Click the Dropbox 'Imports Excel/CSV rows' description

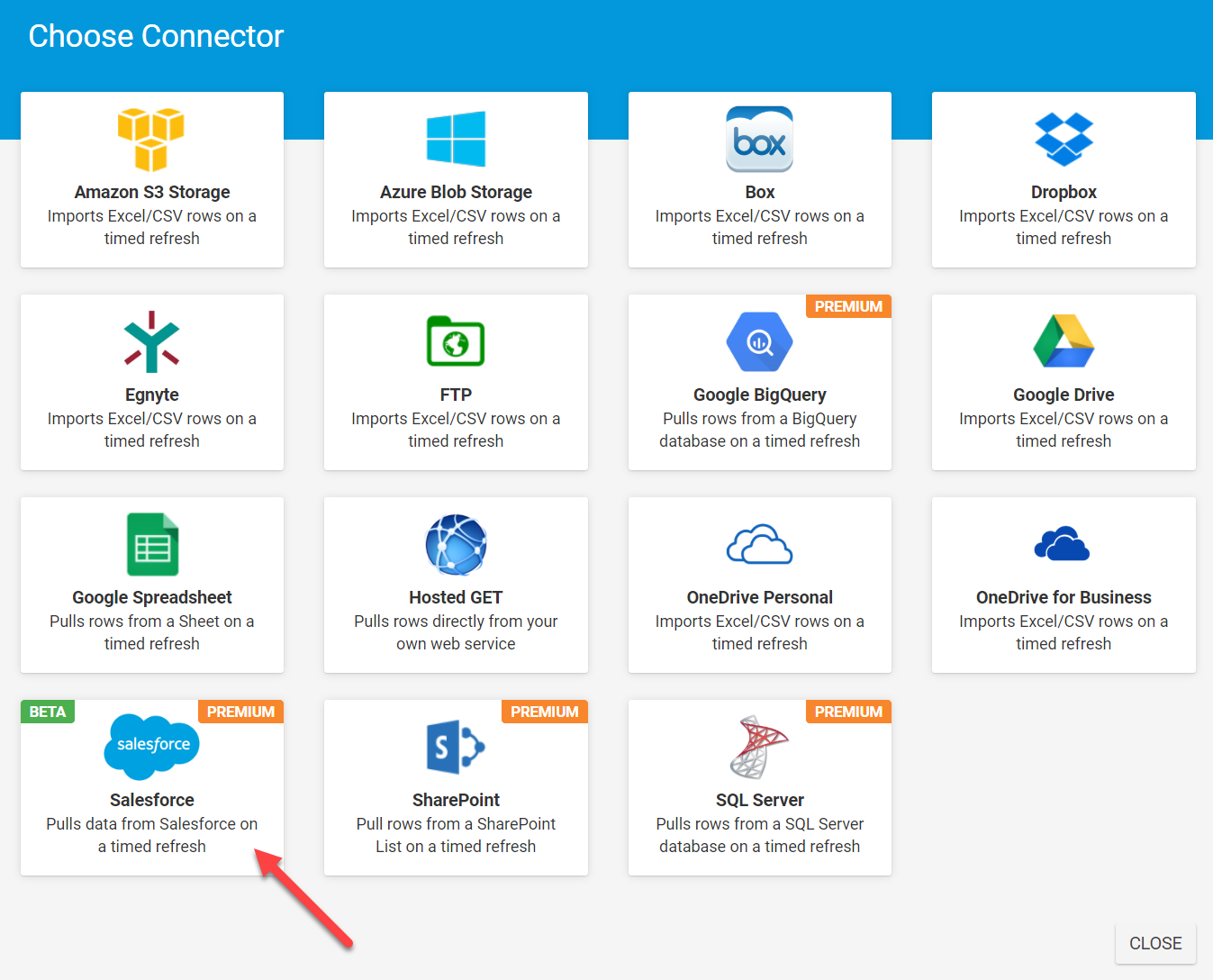pos(1064,227)
